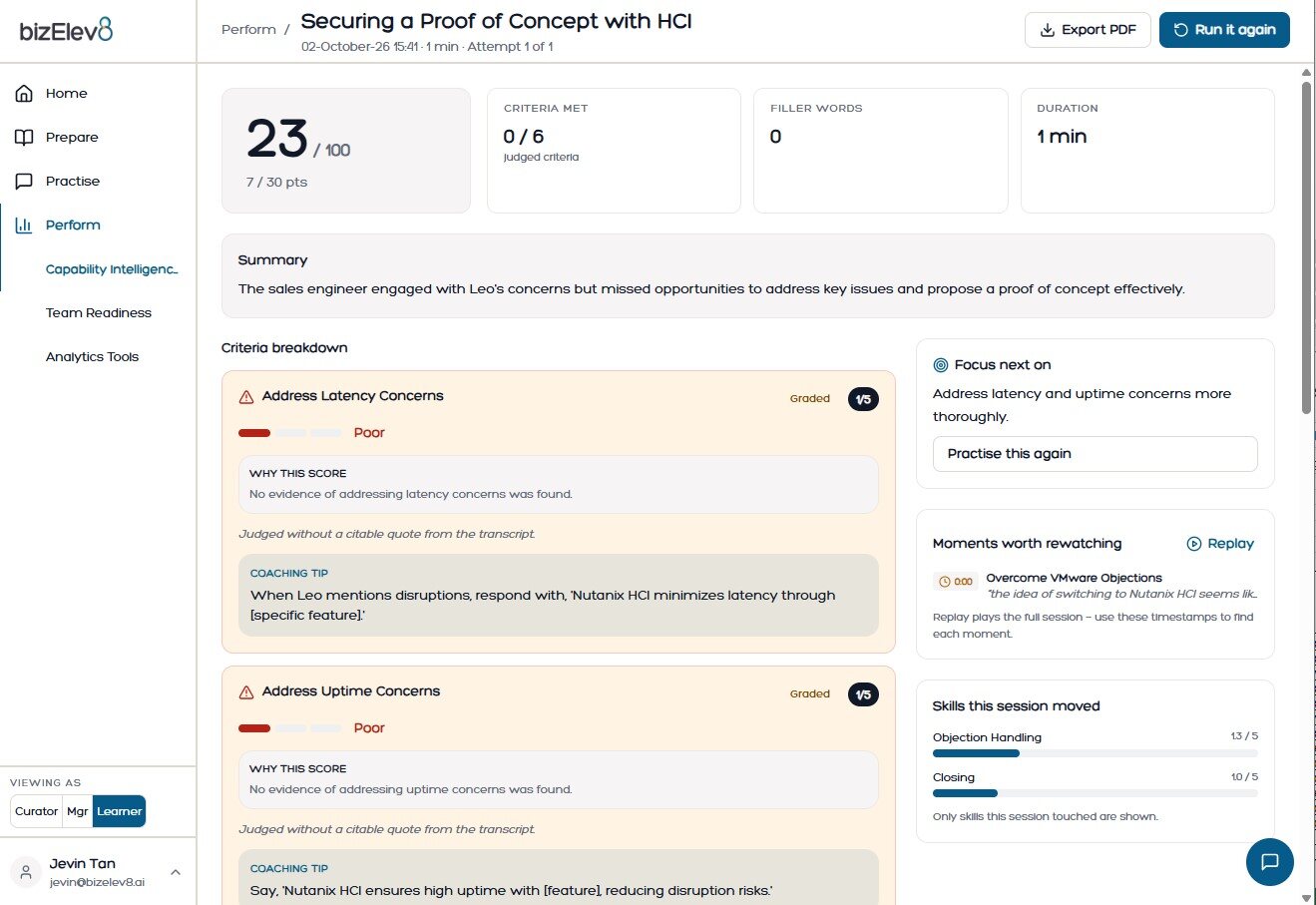1316x905 pixels.
Task: Open the Practise section
Action: click(x=98, y=182)
